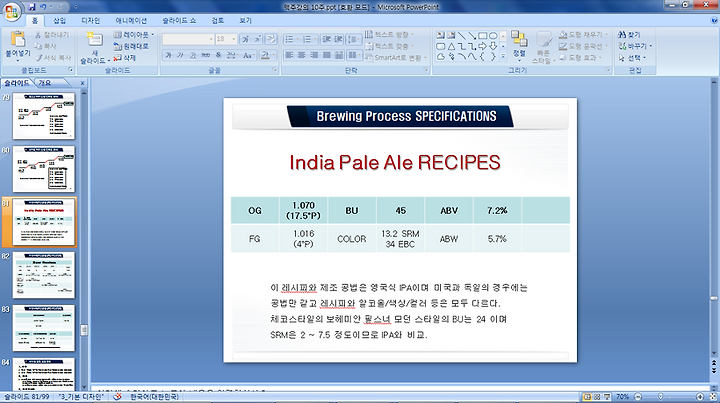Select the left brace shape in the gallery

(x=483, y=56)
